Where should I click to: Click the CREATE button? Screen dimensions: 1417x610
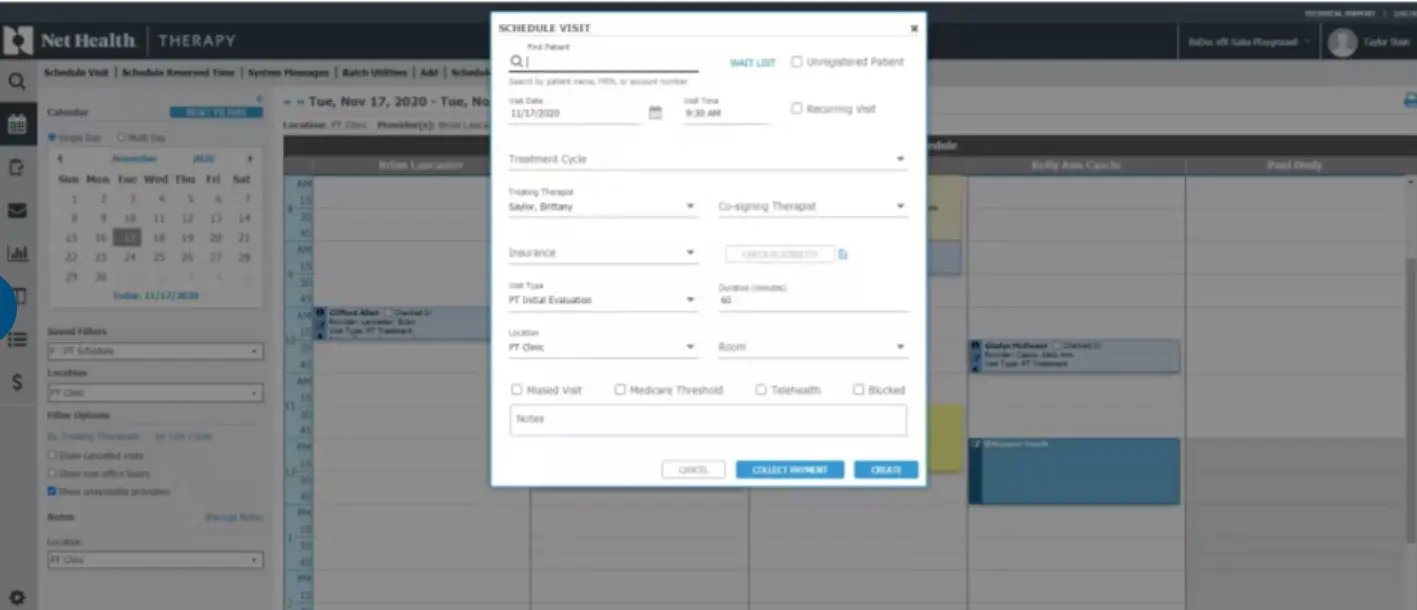coord(885,469)
